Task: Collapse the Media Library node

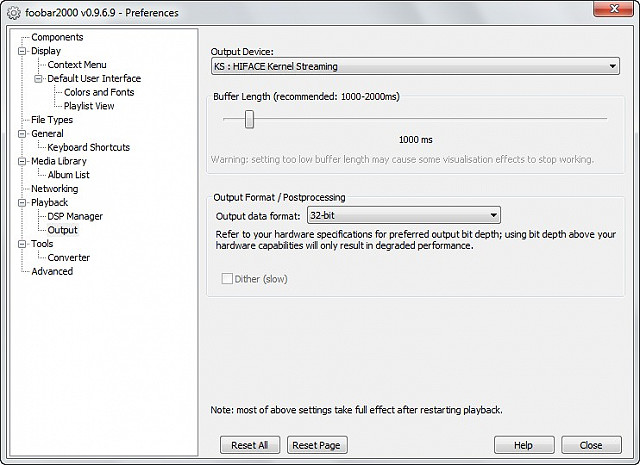Action: coord(22,161)
